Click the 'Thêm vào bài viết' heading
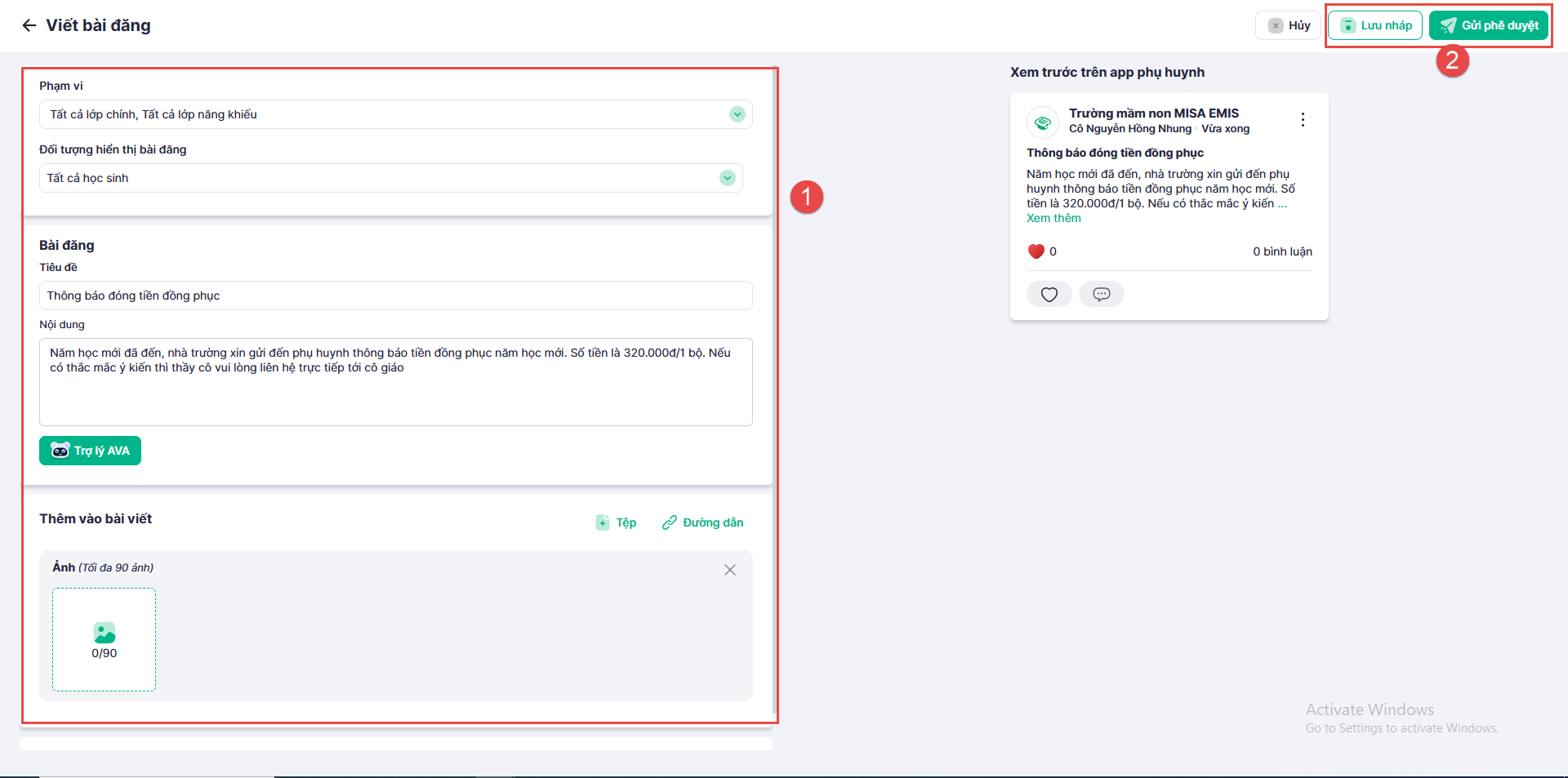This screenshot has width=1568, height=778. pos(96,518)
